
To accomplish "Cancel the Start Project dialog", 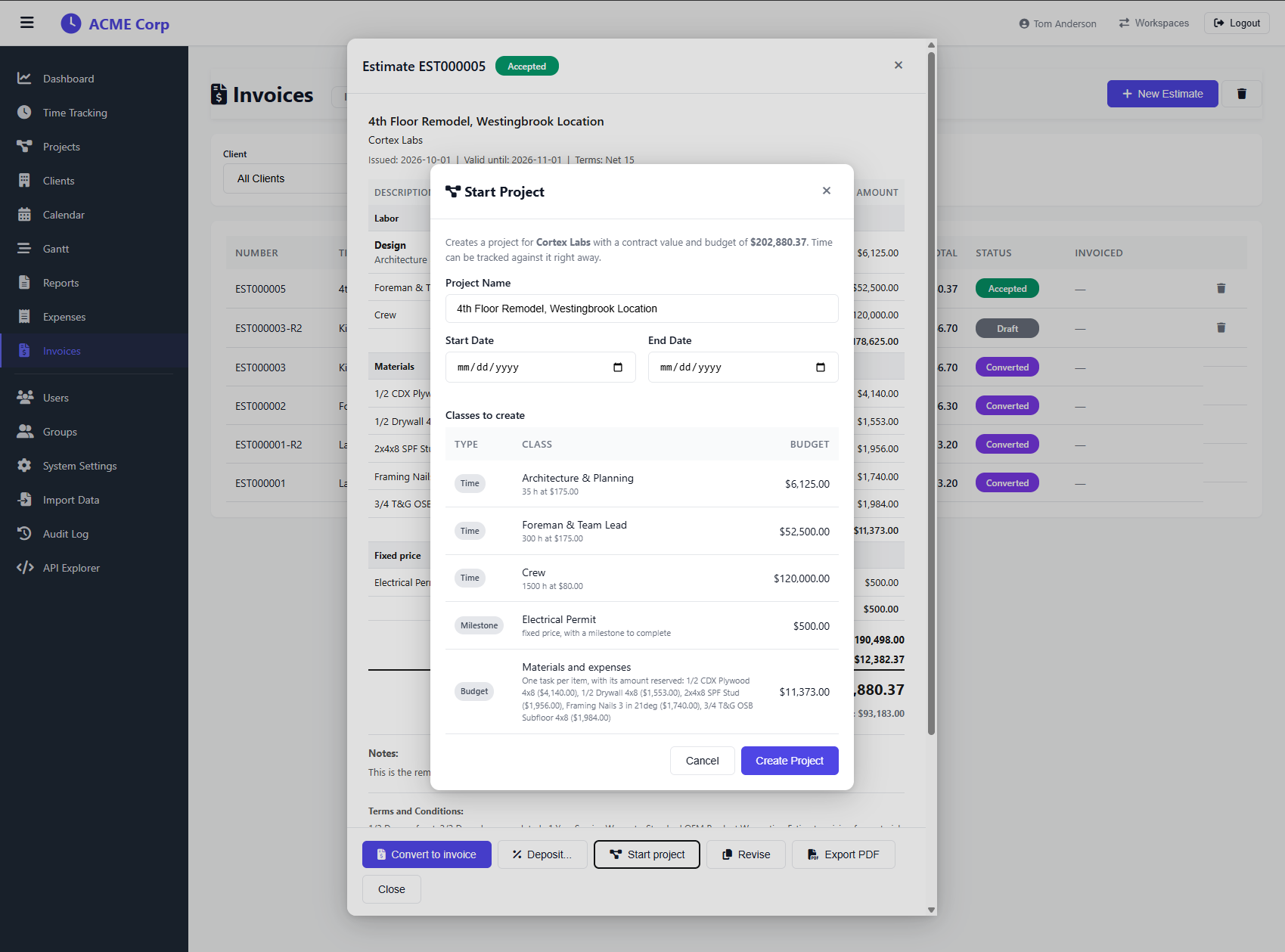I will pos(702,761).
